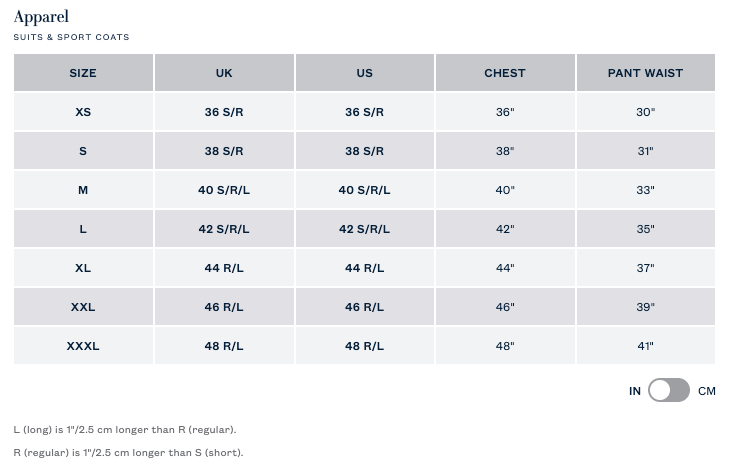Select the XXL size row label
Screen dimensions: 732x469
pos(83,307)
